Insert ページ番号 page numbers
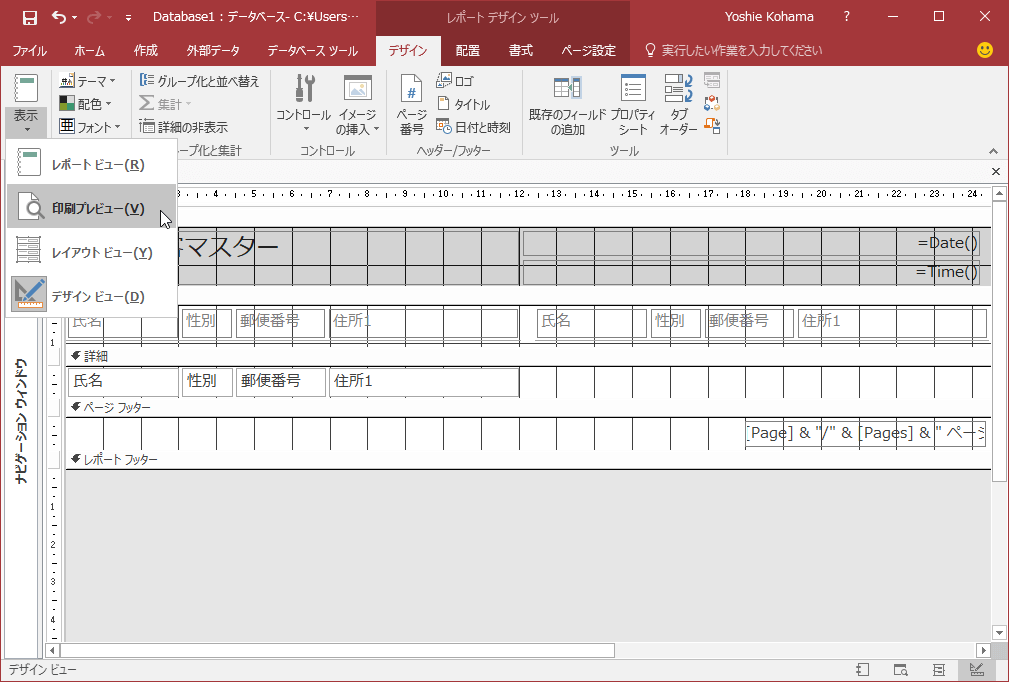 [411, 104]
